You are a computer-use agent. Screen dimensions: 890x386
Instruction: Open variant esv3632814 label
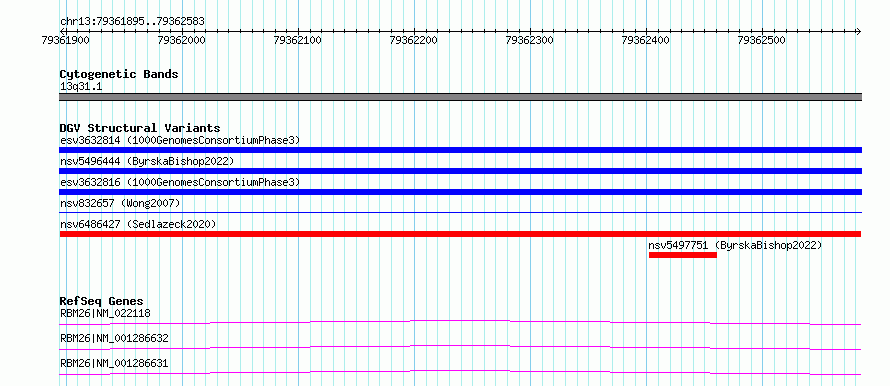point(180,140)
